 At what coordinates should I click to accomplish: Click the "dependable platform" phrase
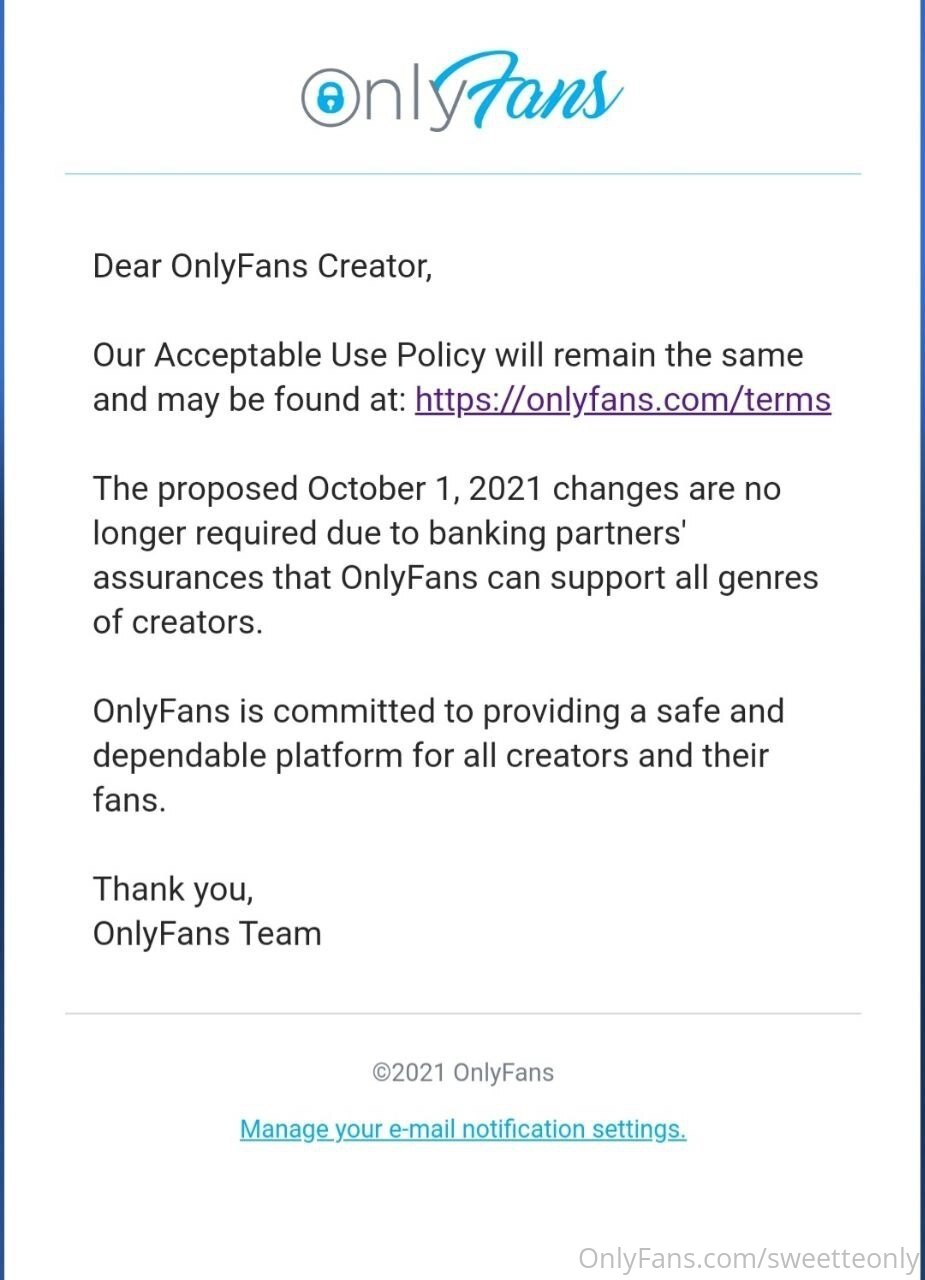(x=247, y=755)
